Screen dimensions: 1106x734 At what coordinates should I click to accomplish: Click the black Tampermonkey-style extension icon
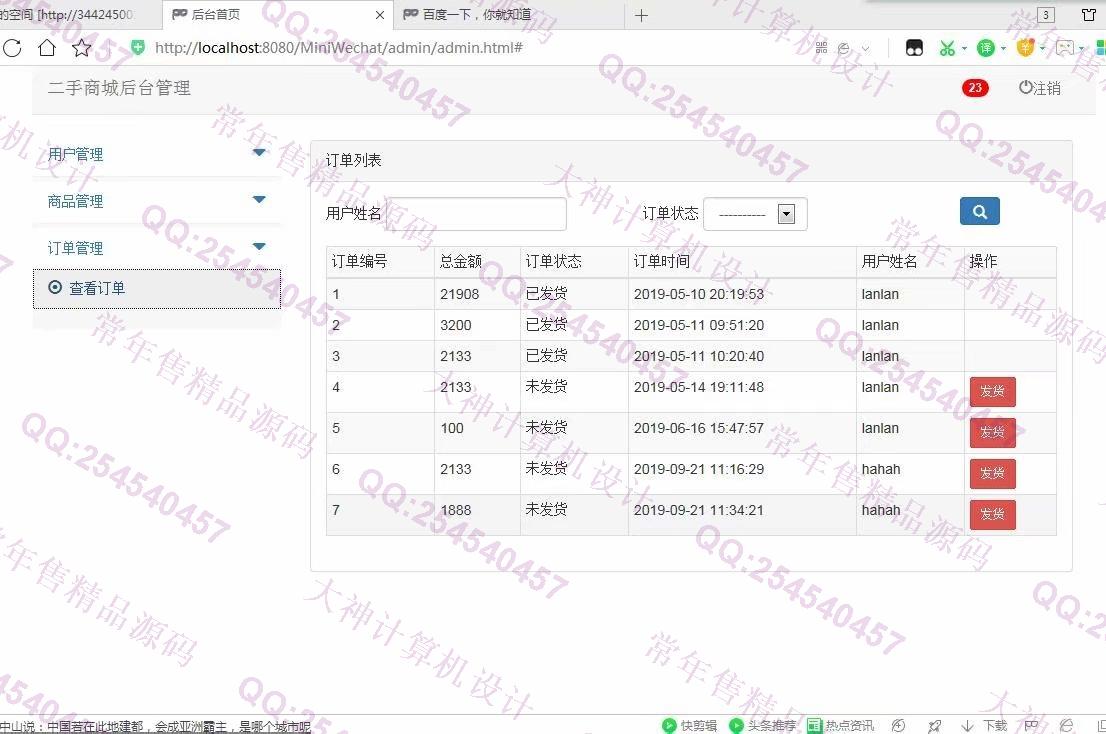914,48
